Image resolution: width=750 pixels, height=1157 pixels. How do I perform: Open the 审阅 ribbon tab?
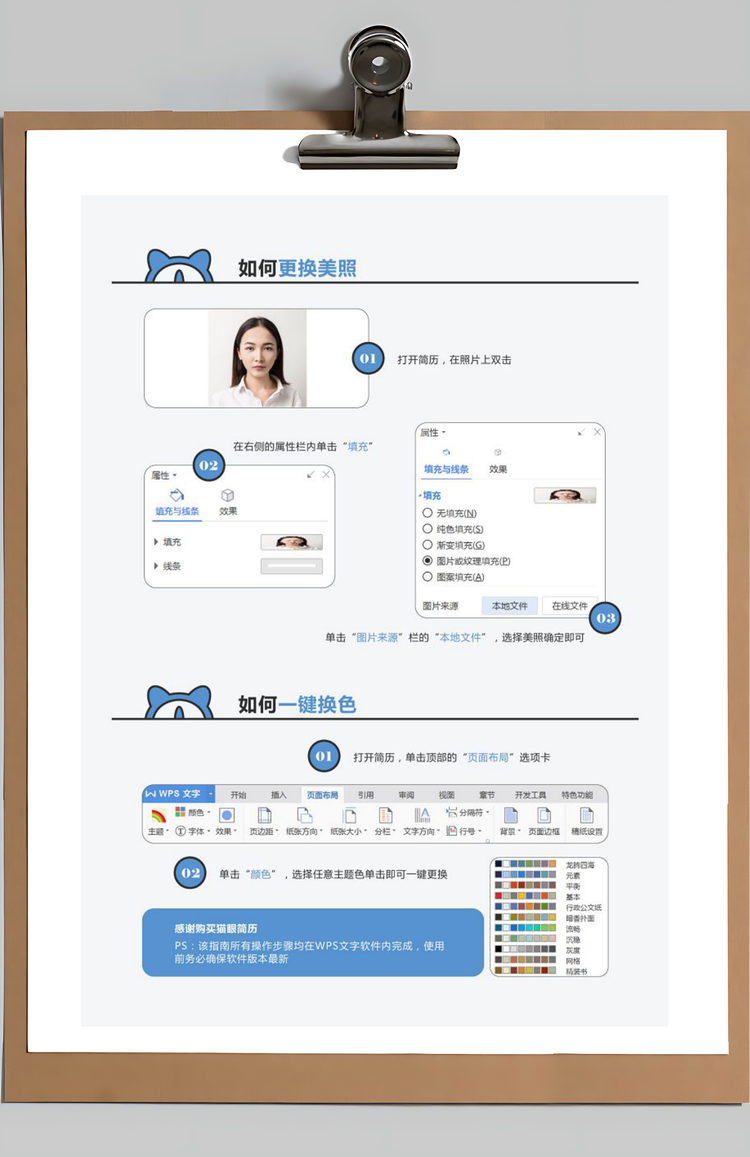pyautogui.click(x=407, y=795)
